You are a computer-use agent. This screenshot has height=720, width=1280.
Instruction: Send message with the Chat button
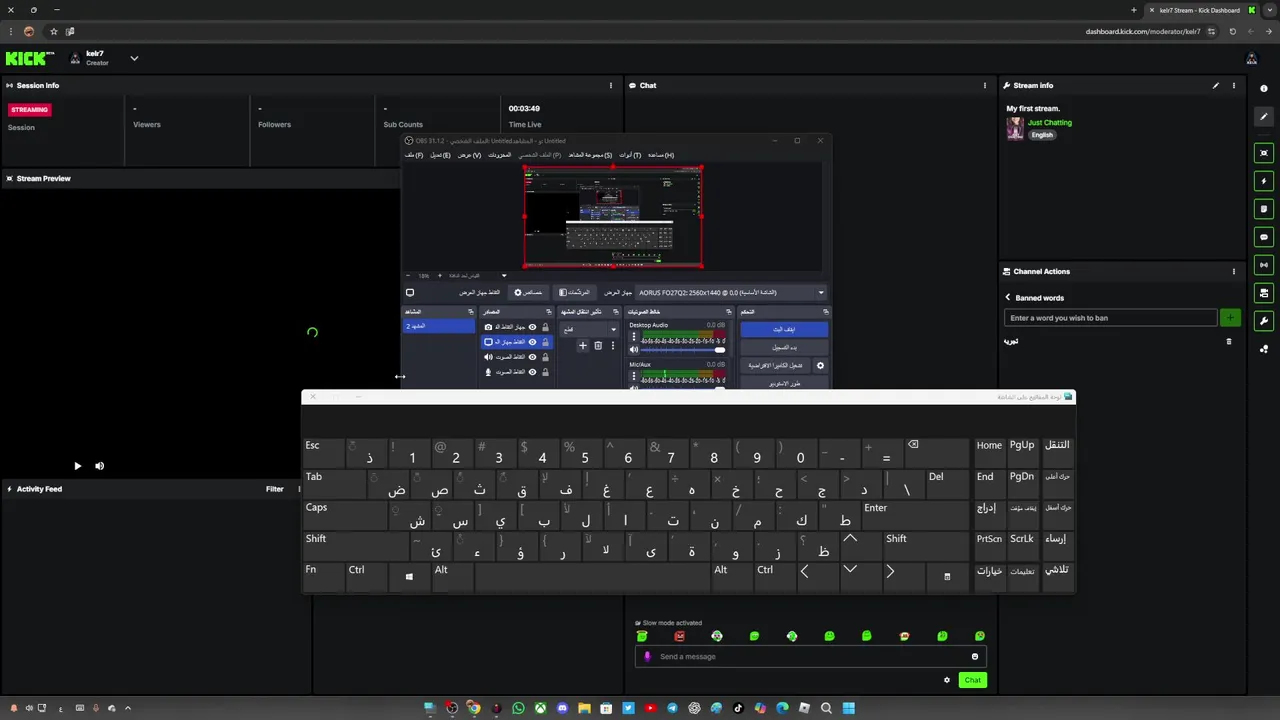click(972, 680)
